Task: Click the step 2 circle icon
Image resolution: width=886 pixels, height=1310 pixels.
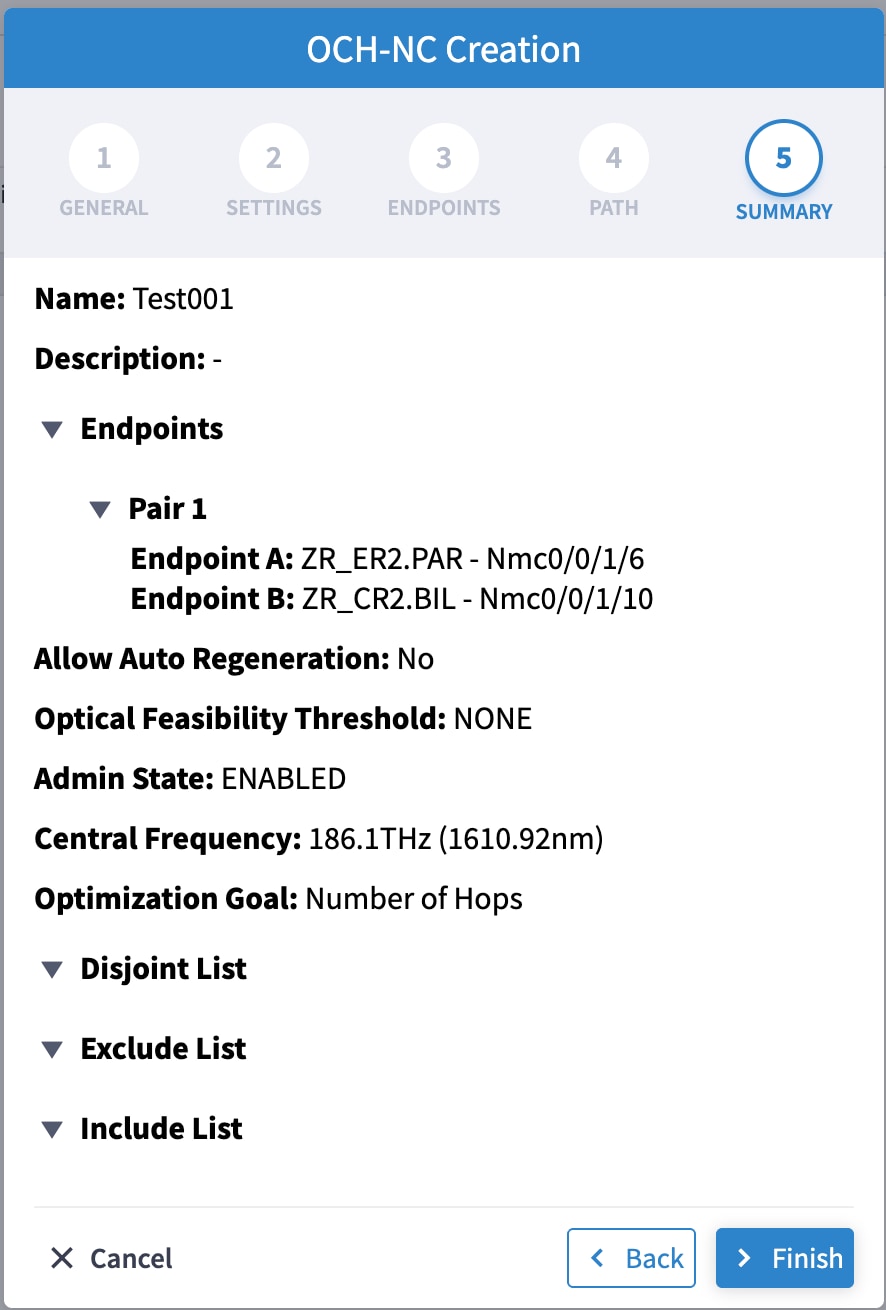Action: [274, 158]
